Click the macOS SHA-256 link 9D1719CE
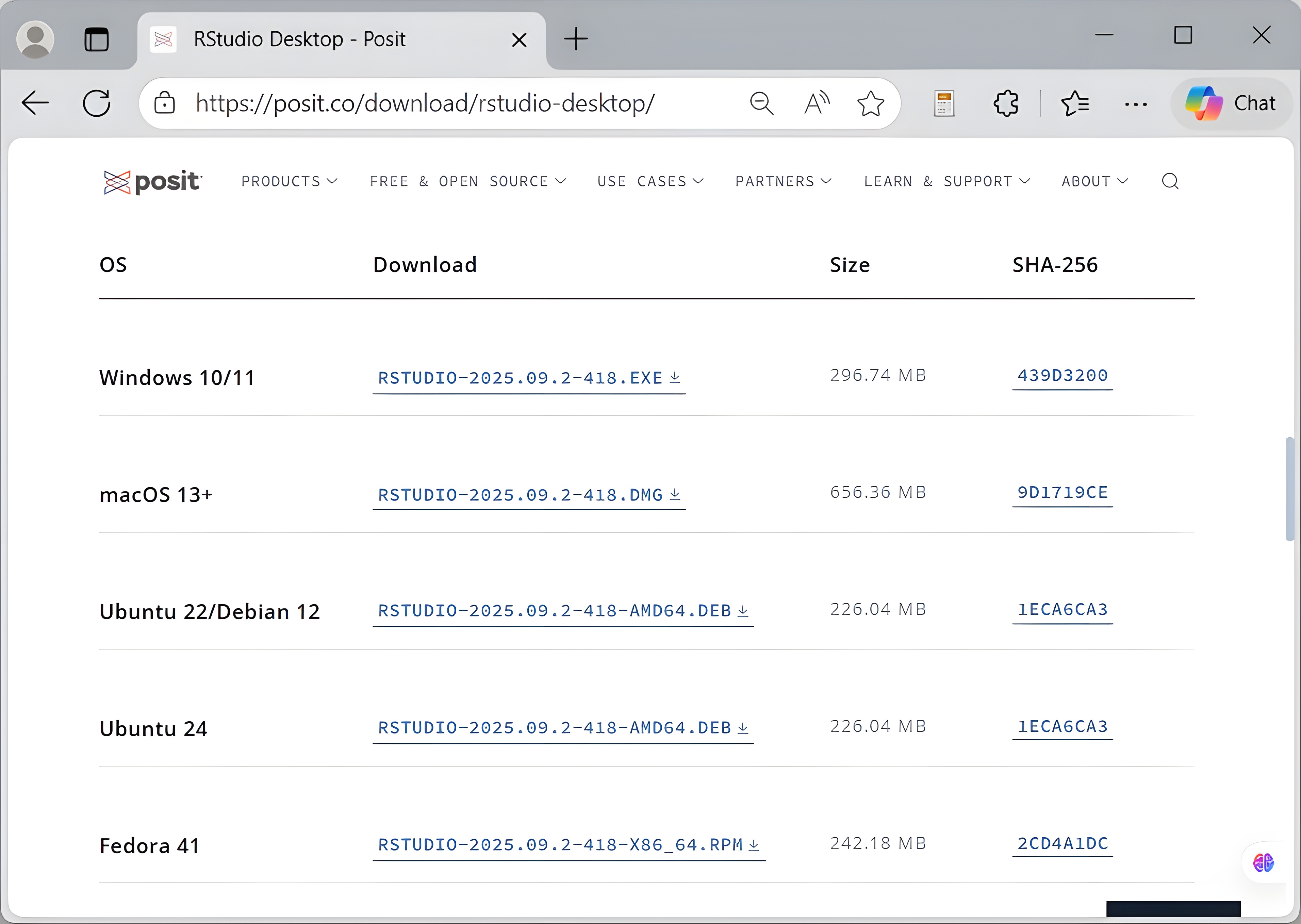 point(1062,493)
